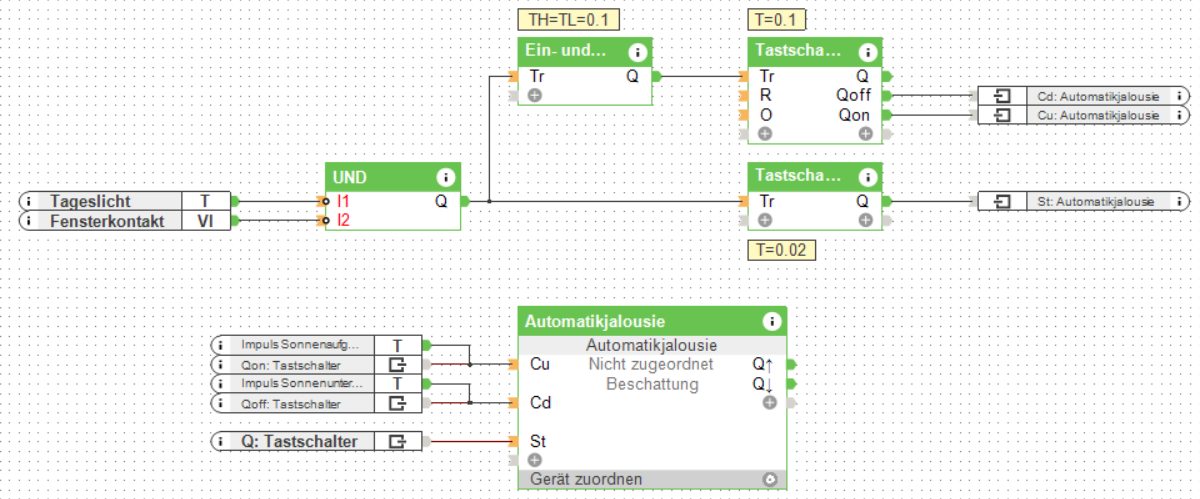The width and height of the screenshot is (1200, 499).
Task: Select the T=0.02 parameter label
Action: pyautogui.click(x=781, y=249)
